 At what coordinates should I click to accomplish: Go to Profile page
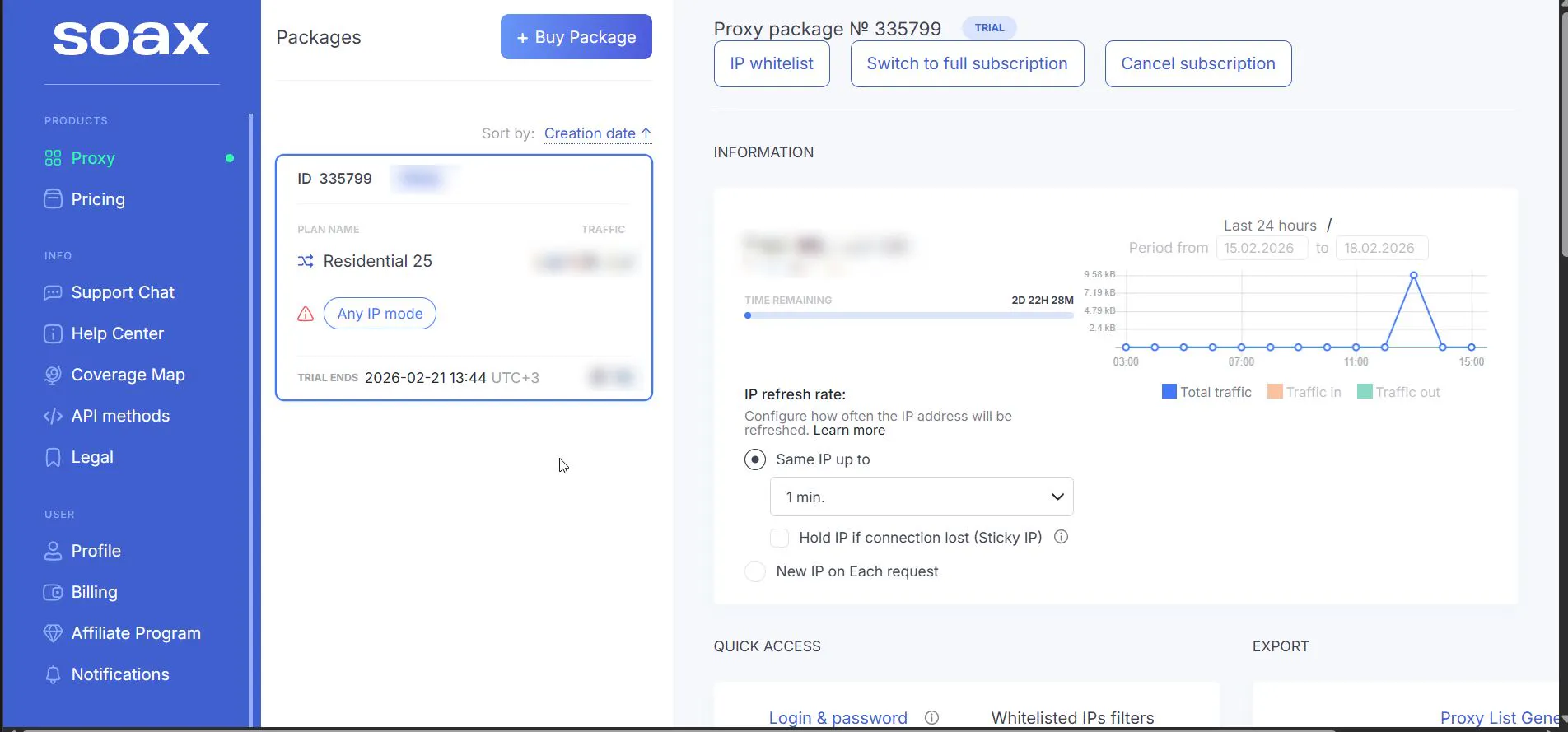pos(96,551)
